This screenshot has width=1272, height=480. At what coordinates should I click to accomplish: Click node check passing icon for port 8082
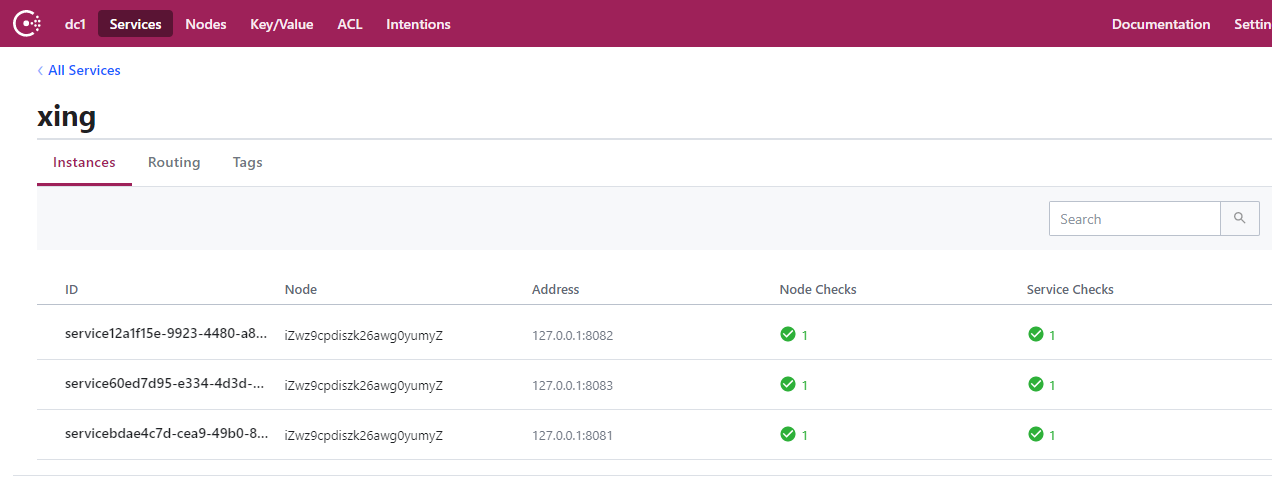tap(788, 334)
